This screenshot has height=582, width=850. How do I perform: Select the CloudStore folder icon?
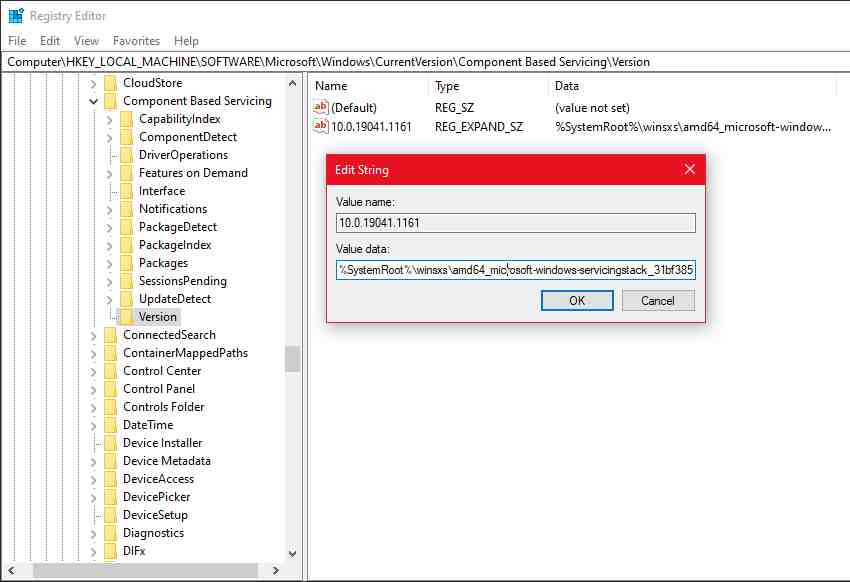[x=110, y=83]
